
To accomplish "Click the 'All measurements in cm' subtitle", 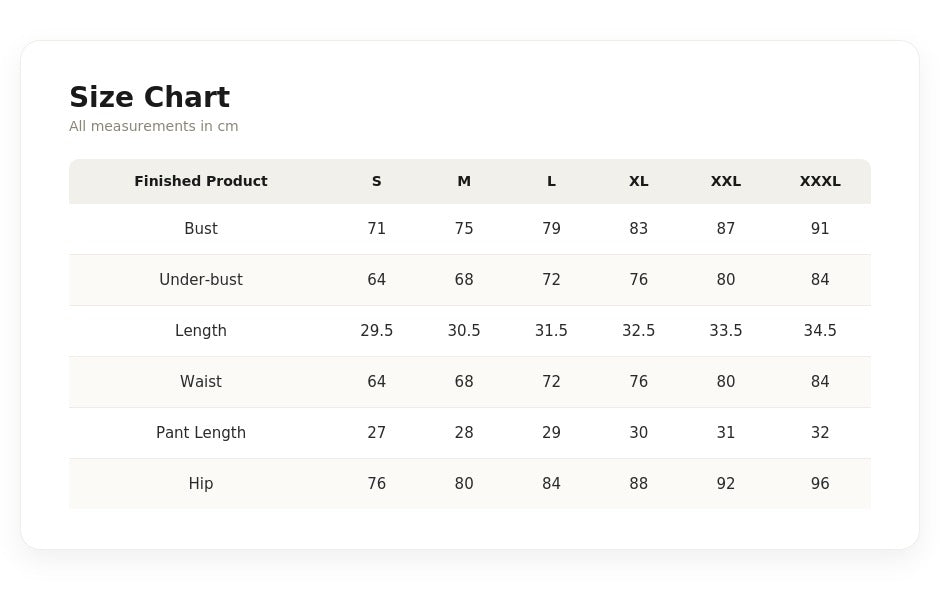I will point(153,126).
